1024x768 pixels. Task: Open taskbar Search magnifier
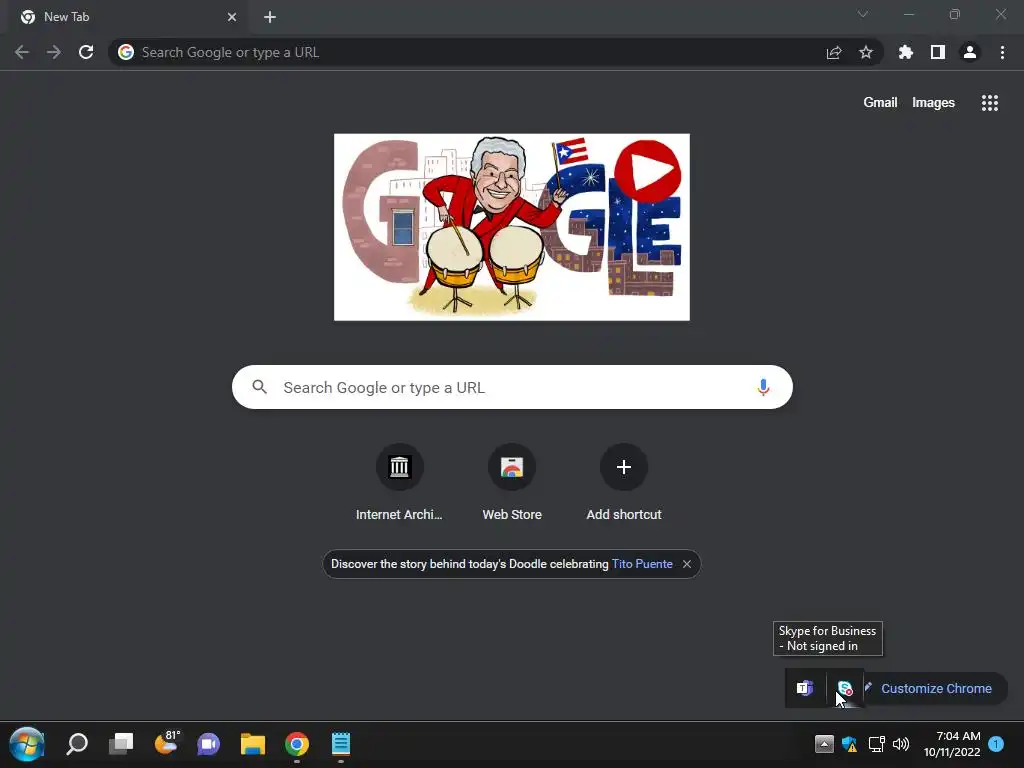pos(77,744)
